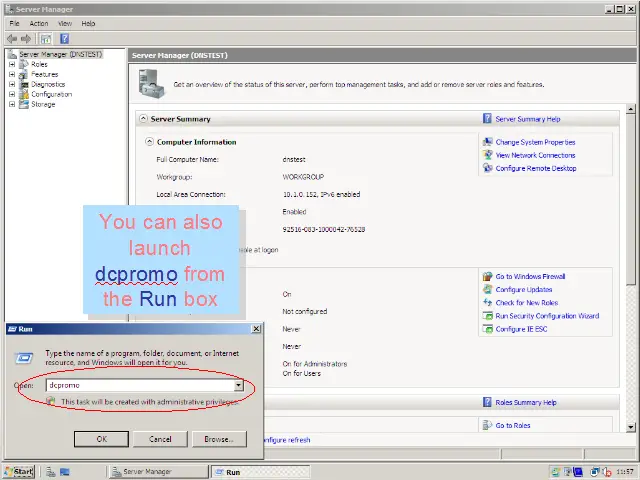Open the Check for New Roles link
Viewport: 640px width, 480px height.
point(527,302)
